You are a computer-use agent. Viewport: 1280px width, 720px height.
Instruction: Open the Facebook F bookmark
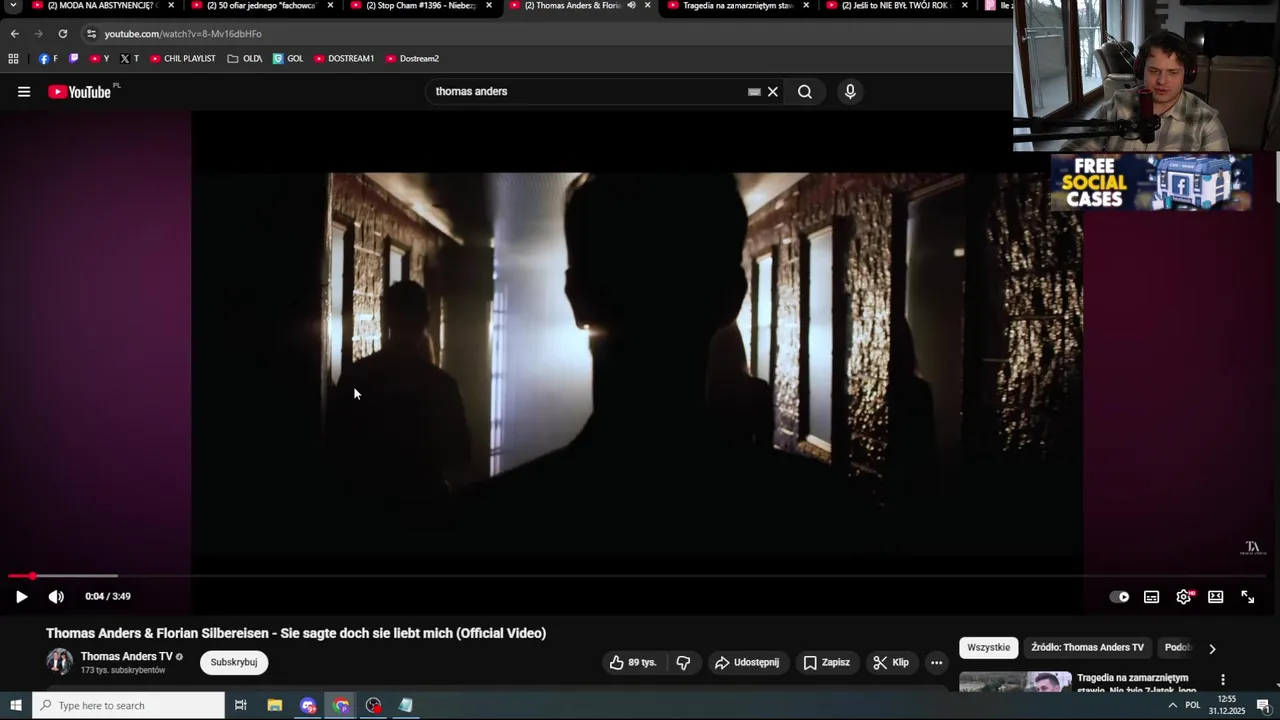[48, 59]
